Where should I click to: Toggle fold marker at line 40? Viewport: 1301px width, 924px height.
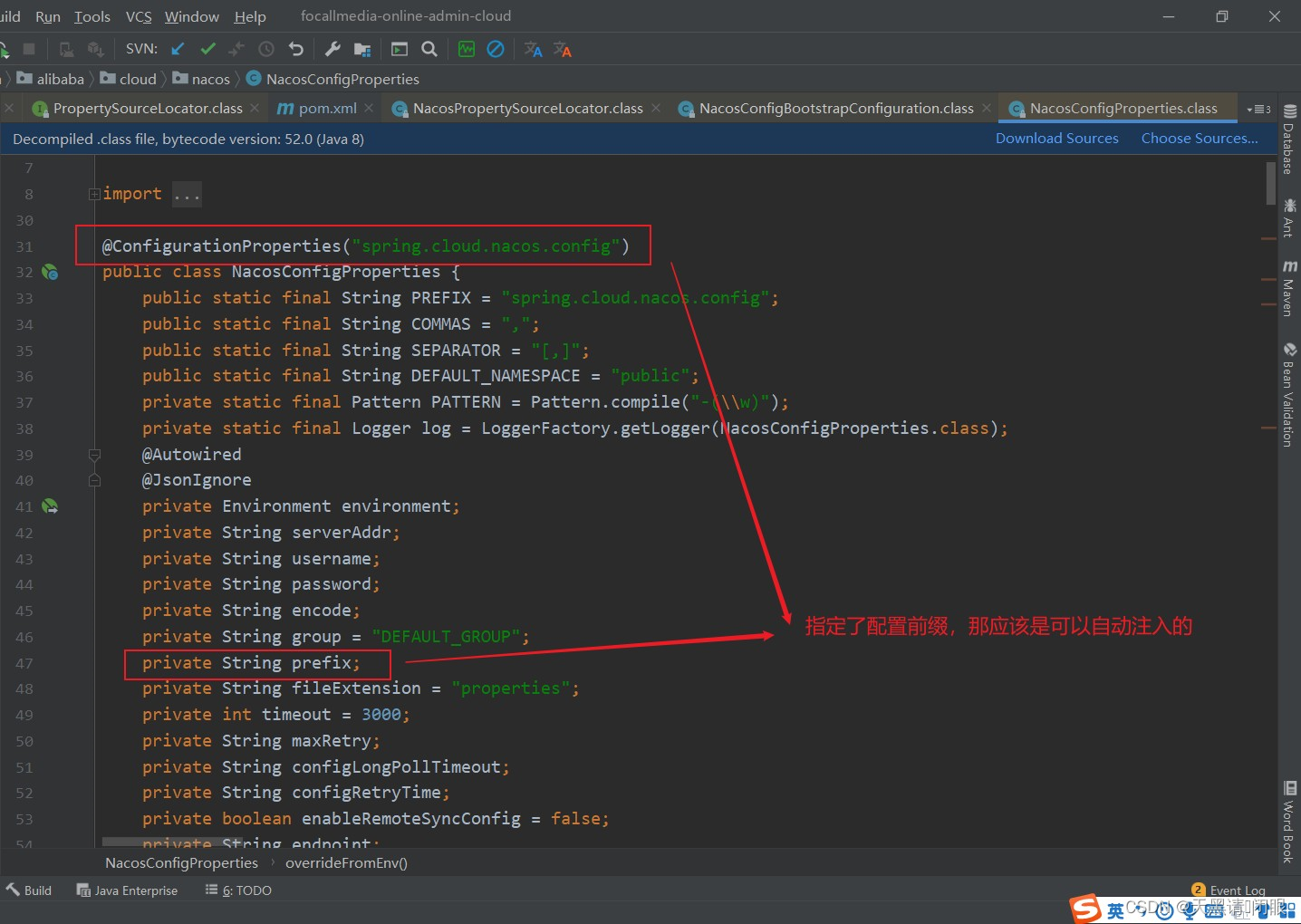[x=94, y=480]
